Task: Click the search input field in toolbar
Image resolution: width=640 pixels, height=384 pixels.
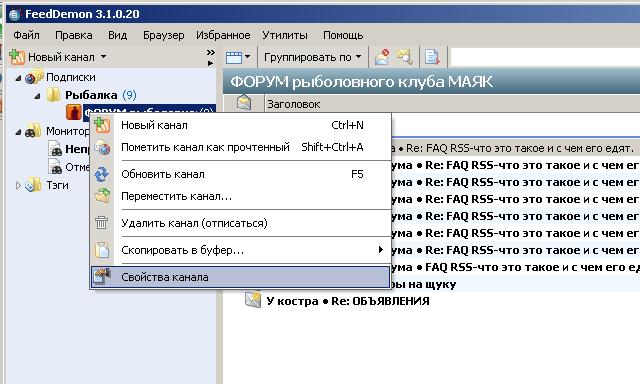Action: 544,57
